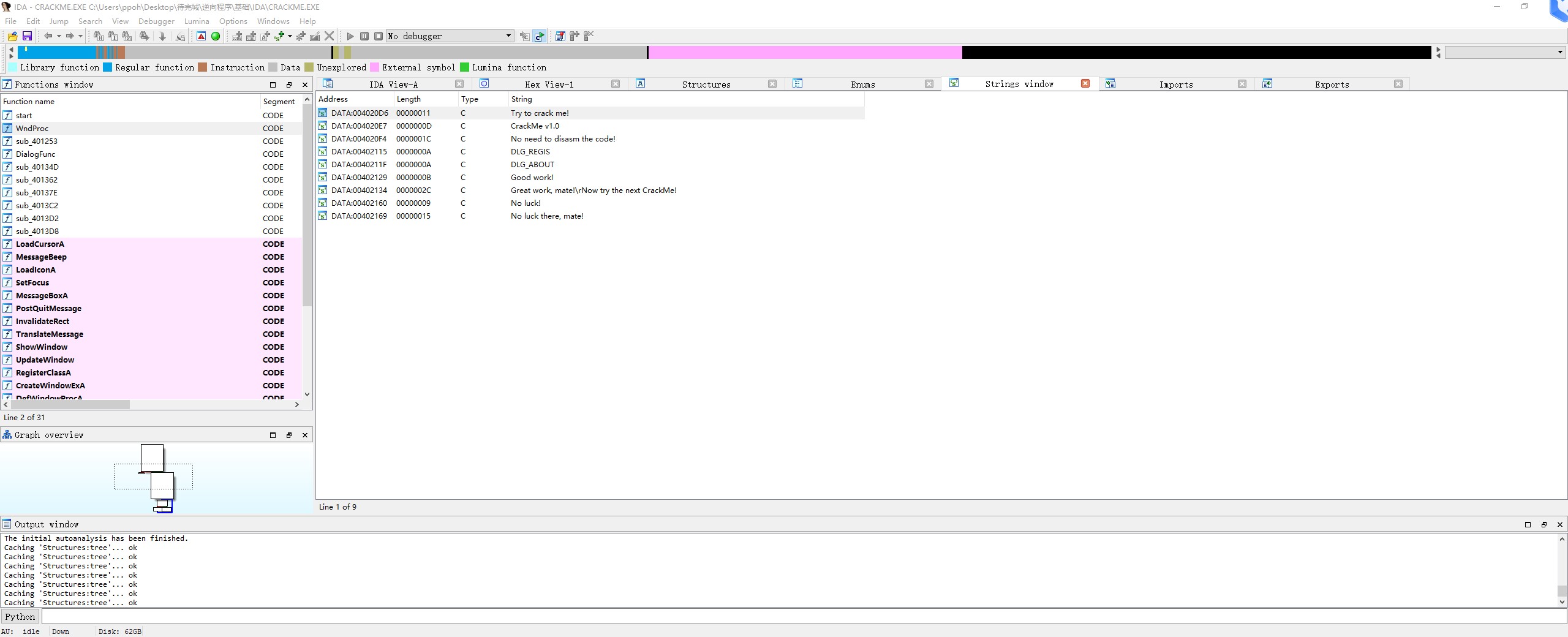Sort functions by Function name header
The width and height of the screenshot is (1568, 637).
[130, 102]
